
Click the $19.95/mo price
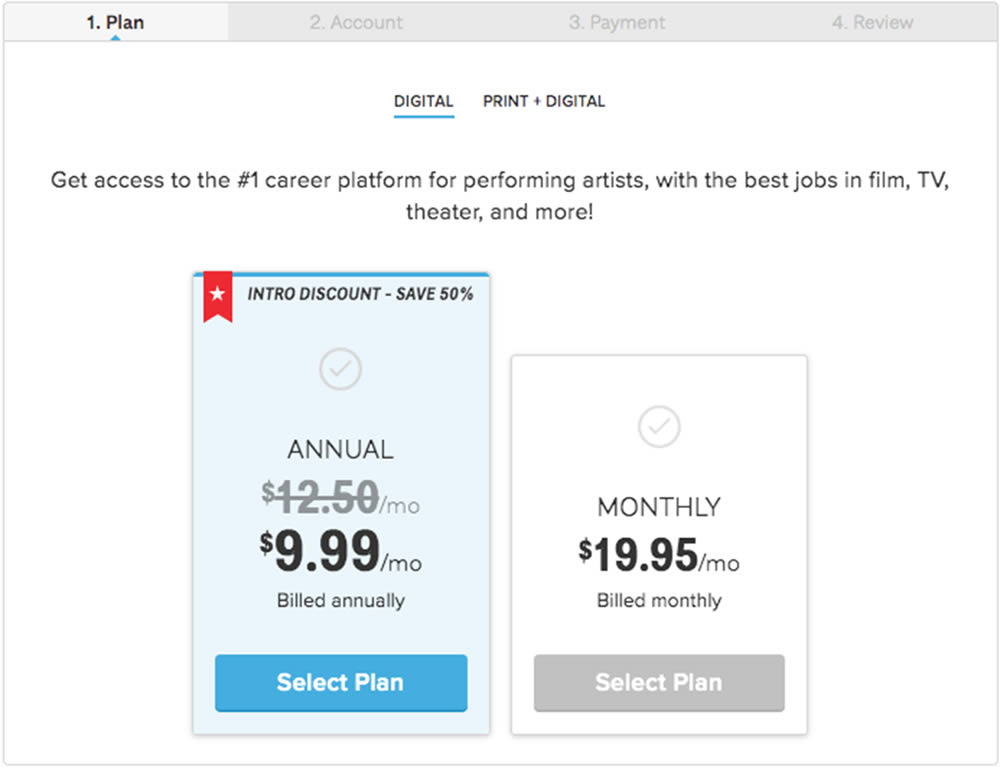pos(659,555)
